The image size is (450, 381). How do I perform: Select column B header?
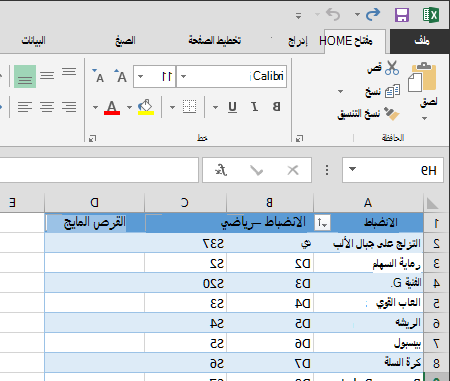[269, 203]
